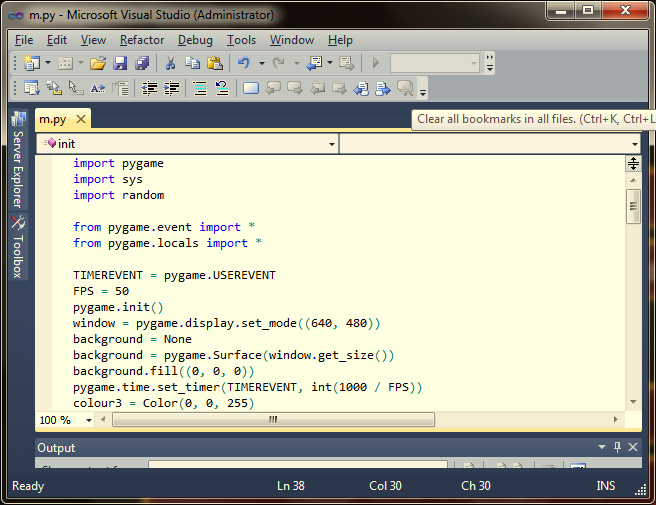Click the Open File folder icon
Image resolution: width=656 pixels, height=505 pixels.
pos(98,63)
